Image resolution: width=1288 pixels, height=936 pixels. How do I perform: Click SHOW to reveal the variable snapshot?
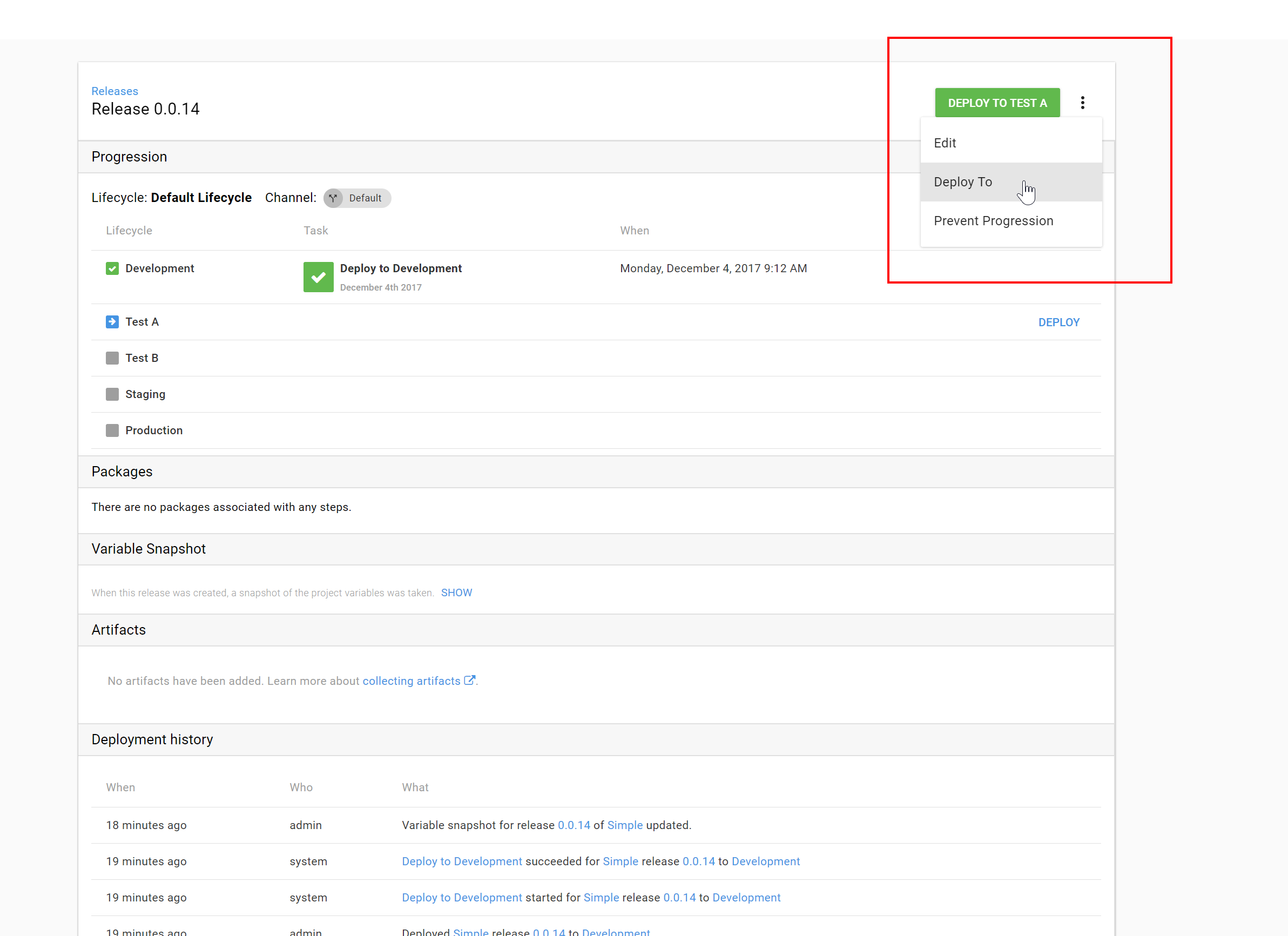point(456,593)
